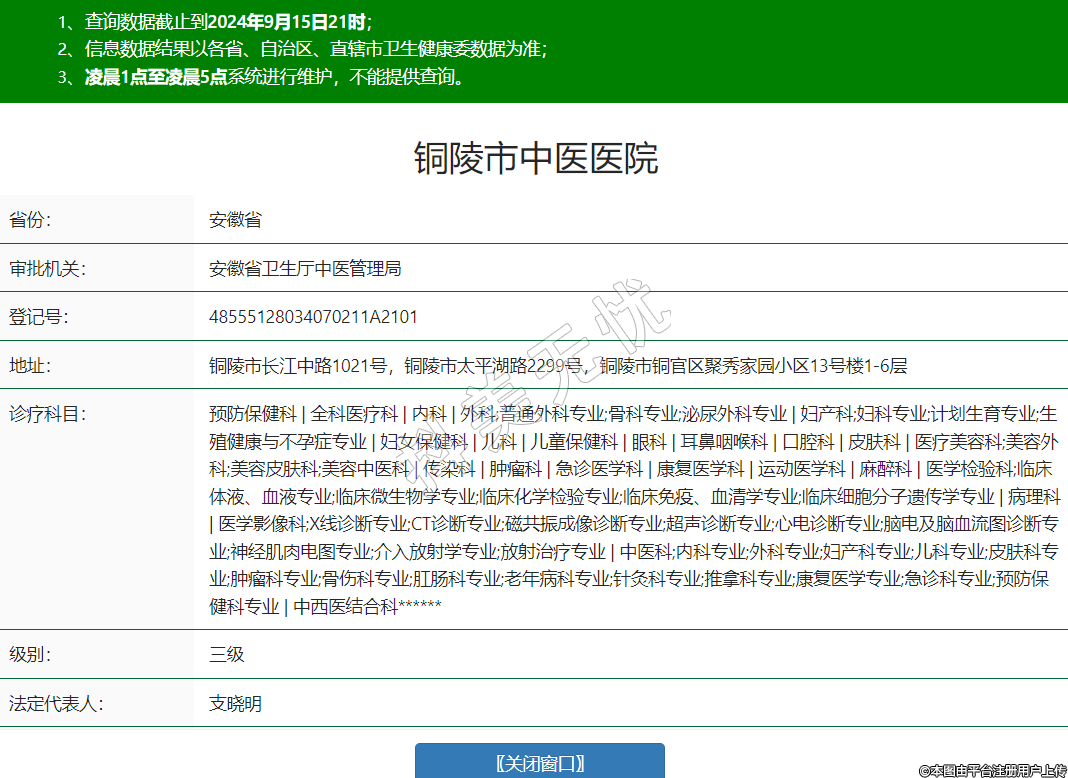The width and height of the screenshot is (1068, 778).
Task: Select the hospital title 铜陵市中医医院
Action: point(536,159)
